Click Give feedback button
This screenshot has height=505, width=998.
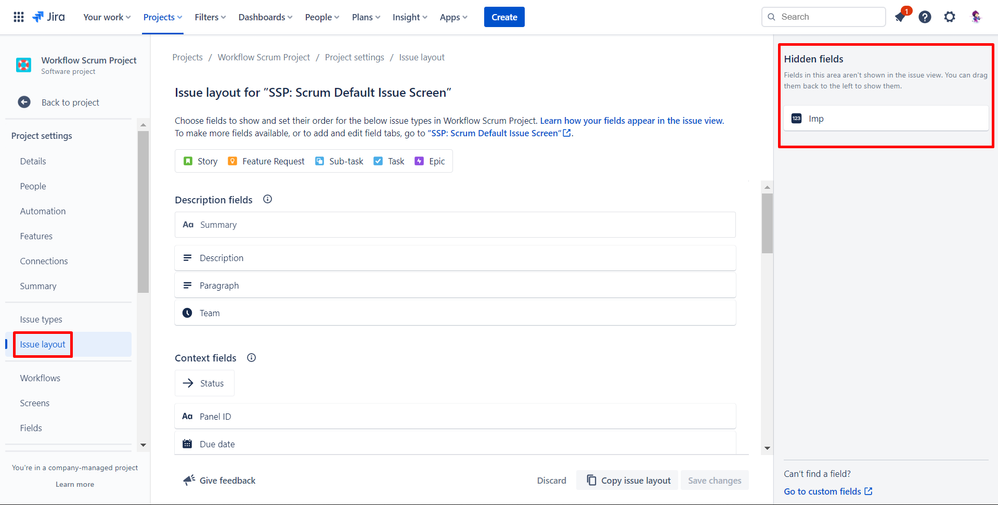(x=219, y=480)
